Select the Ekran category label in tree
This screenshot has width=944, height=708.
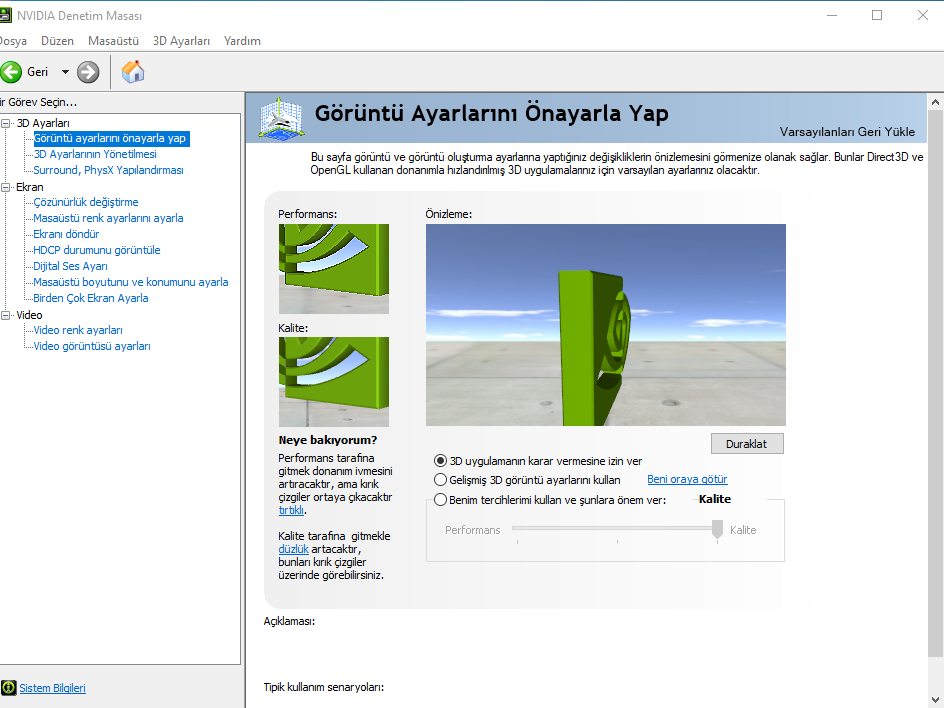click(x=30, y=187)
